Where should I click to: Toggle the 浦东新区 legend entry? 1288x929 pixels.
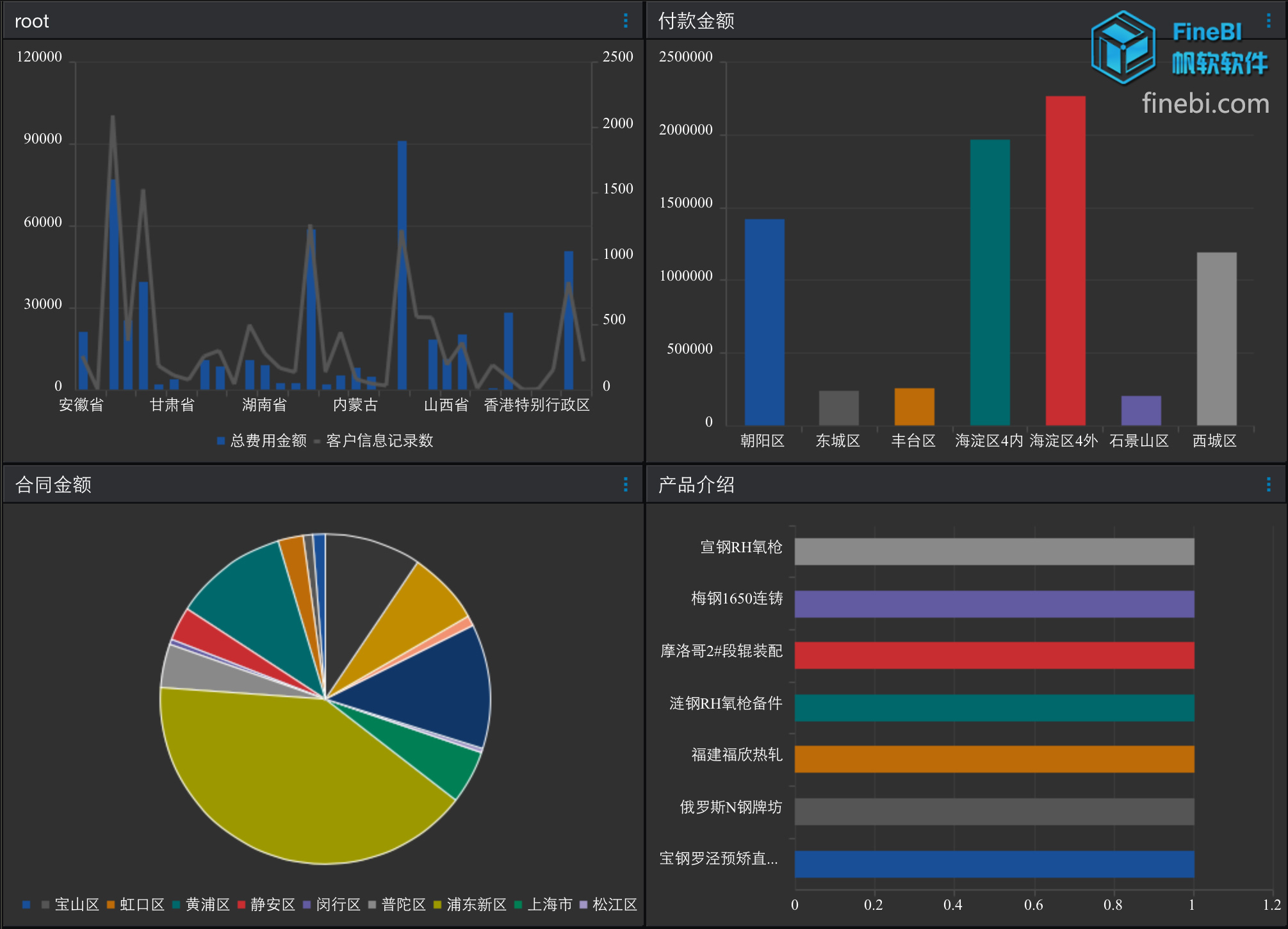[470, 905]
